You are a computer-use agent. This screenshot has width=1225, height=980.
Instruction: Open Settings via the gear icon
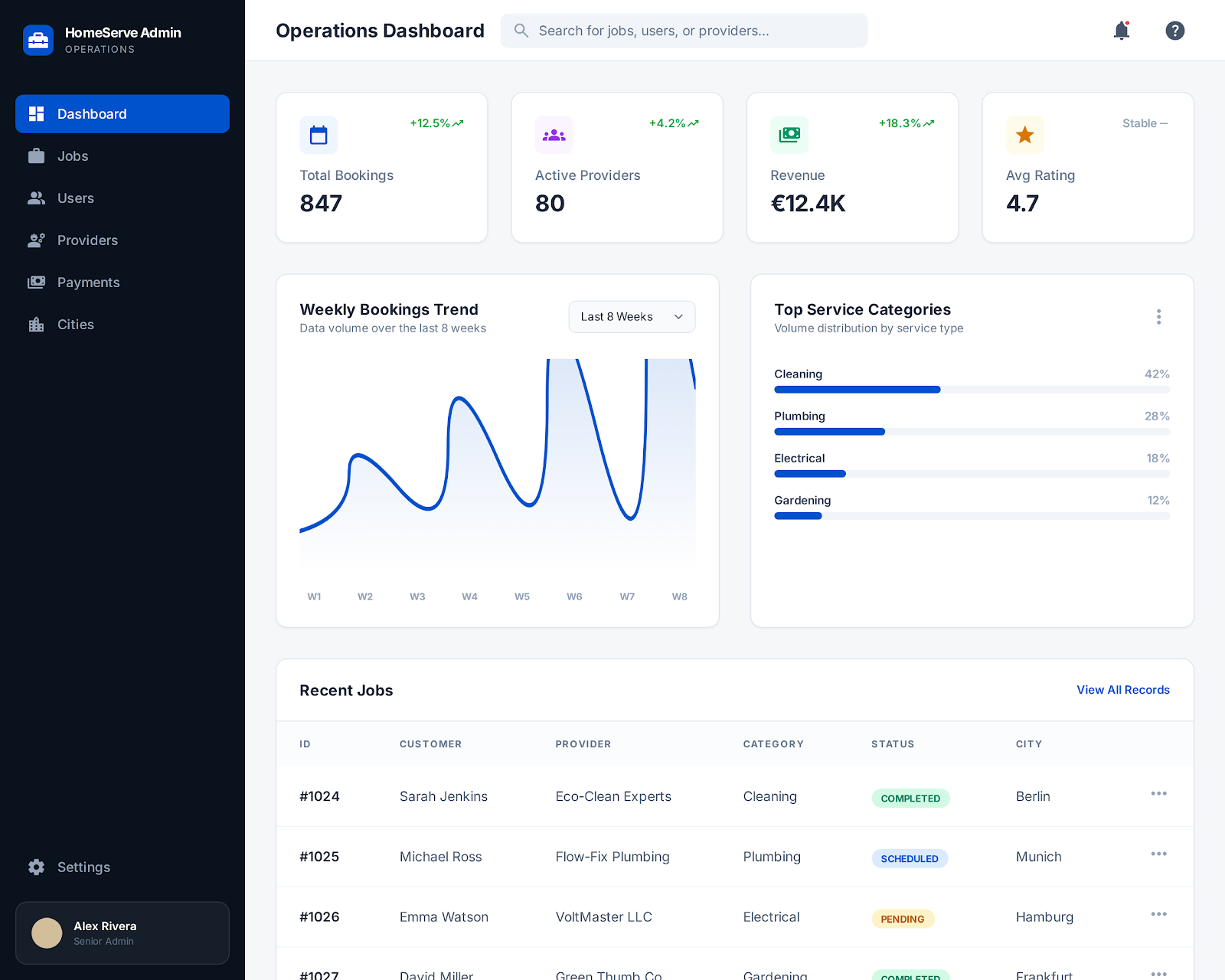pyautogui.click(x=37, y=867)
